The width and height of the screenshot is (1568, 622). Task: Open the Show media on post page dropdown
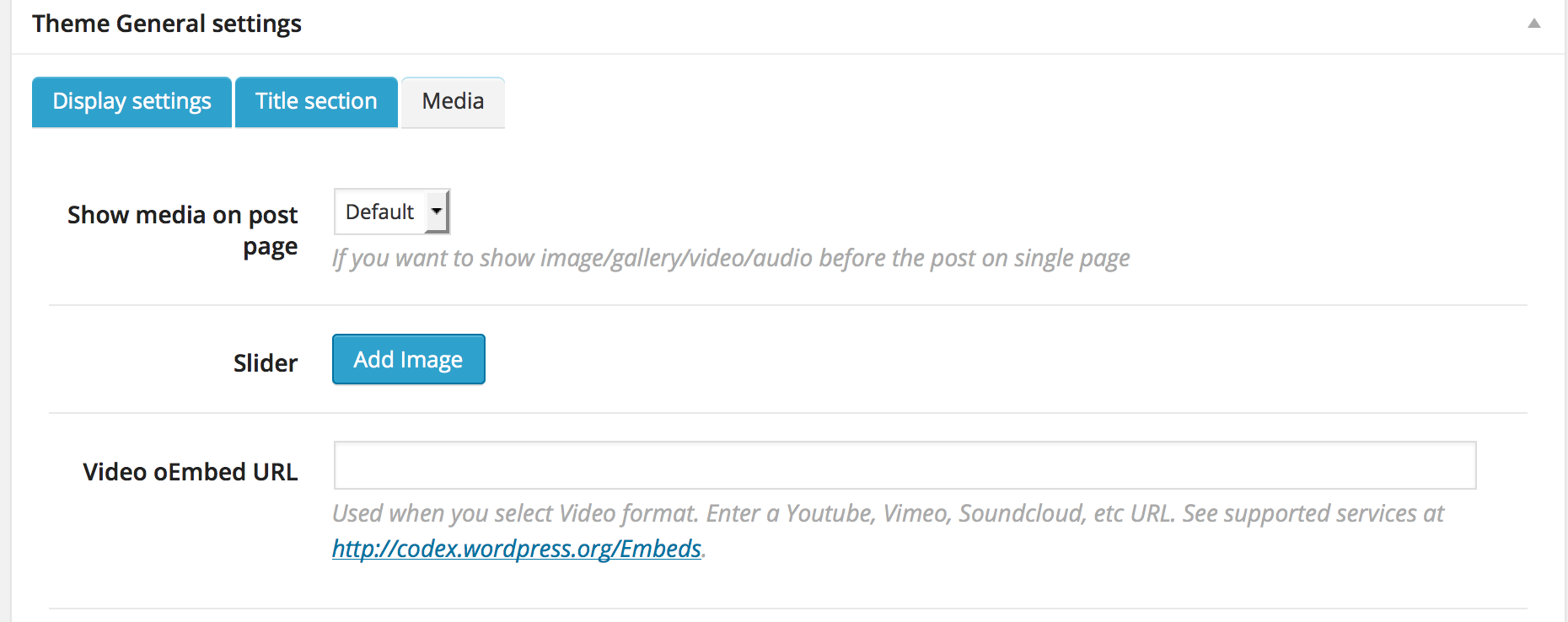tap(391, 212)
